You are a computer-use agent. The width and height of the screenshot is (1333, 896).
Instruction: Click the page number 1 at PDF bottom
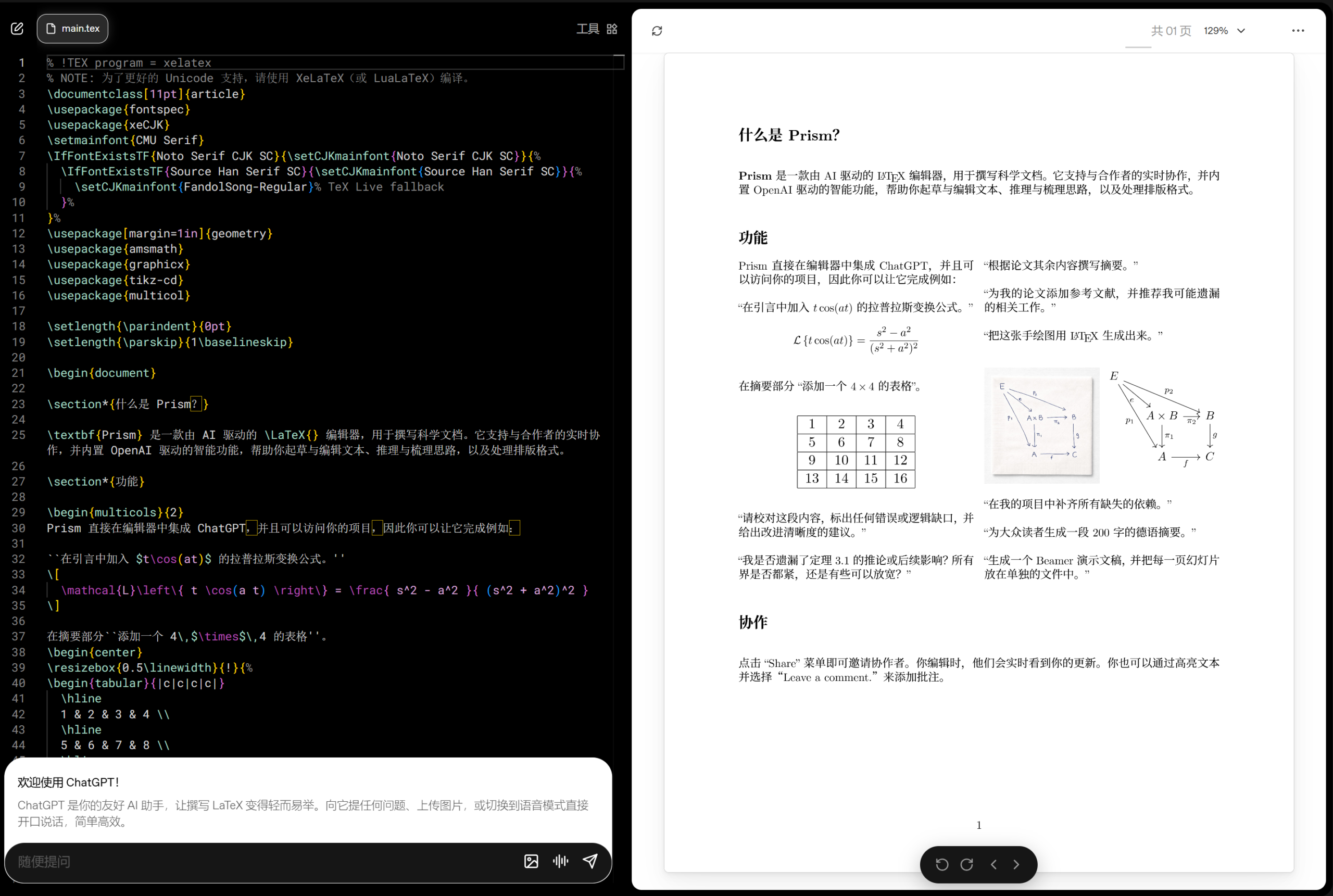pos(978,825)
